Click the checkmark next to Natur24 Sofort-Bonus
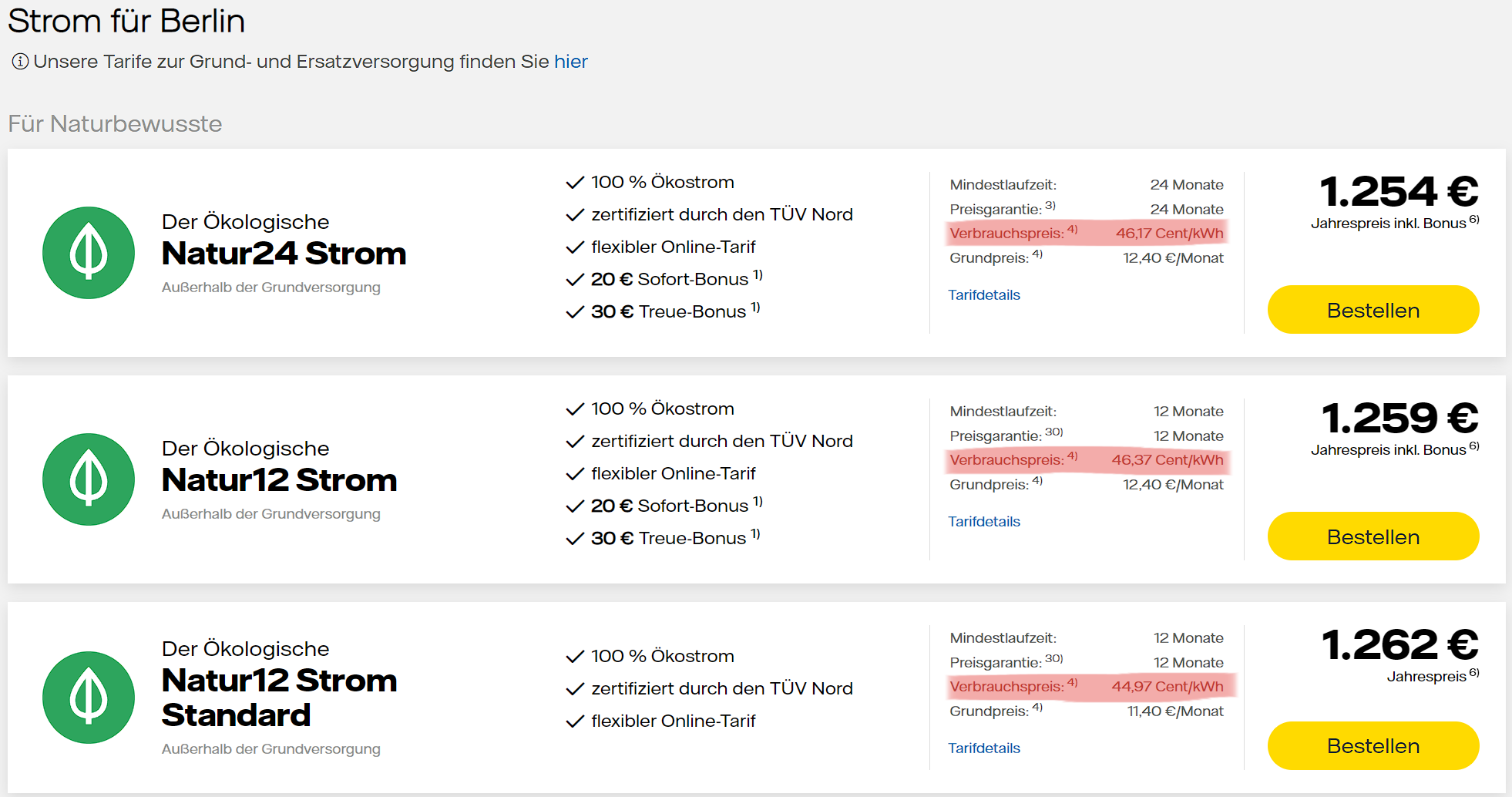The width and height of the screenshot is (1512, 797). 575,280
